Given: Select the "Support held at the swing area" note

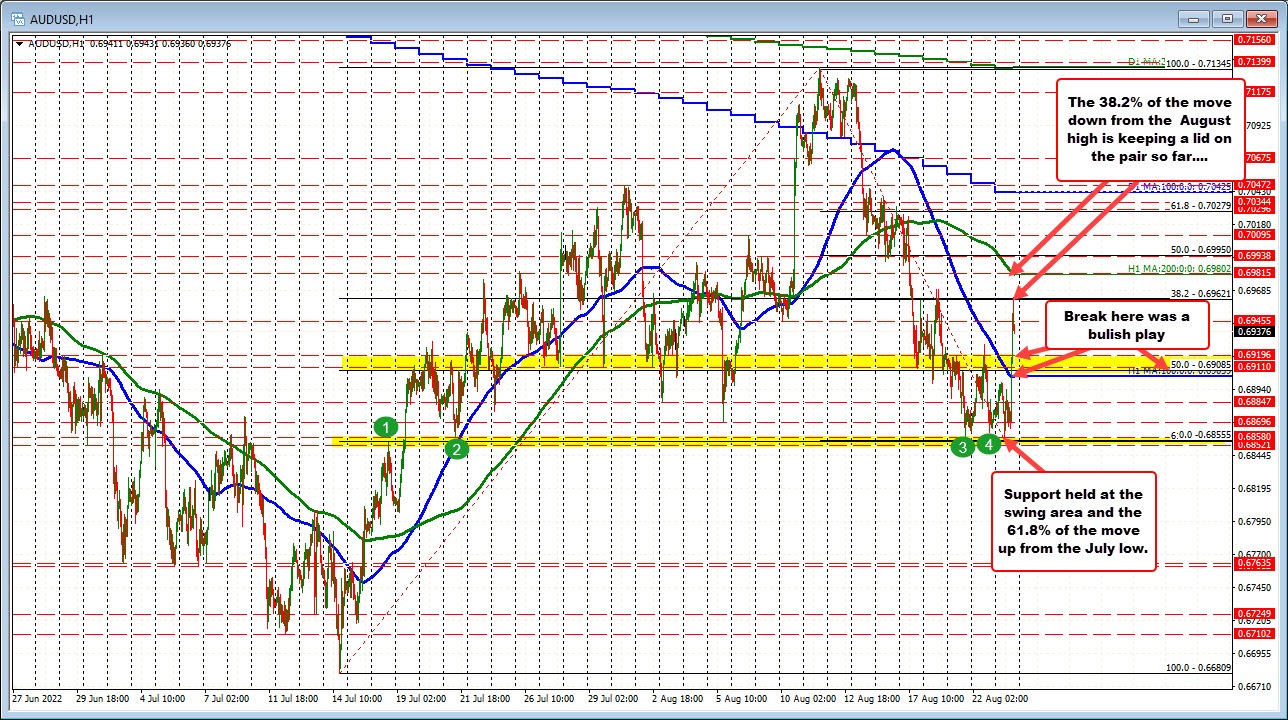Looking at the screenshot, I should [1073, 522].
